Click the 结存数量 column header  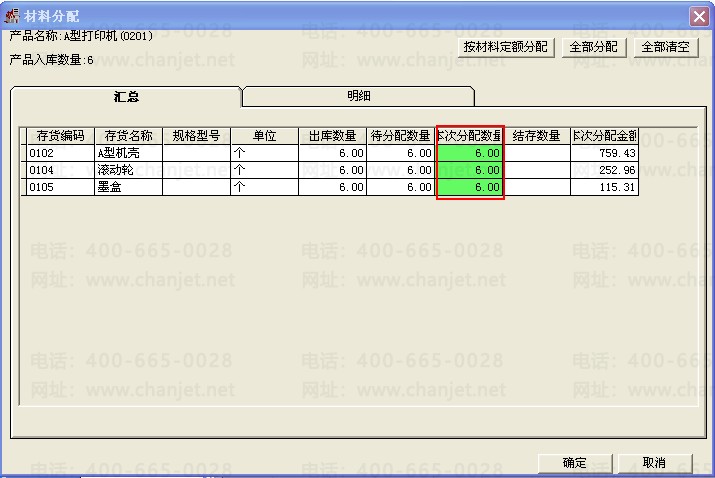click(537, 136)
